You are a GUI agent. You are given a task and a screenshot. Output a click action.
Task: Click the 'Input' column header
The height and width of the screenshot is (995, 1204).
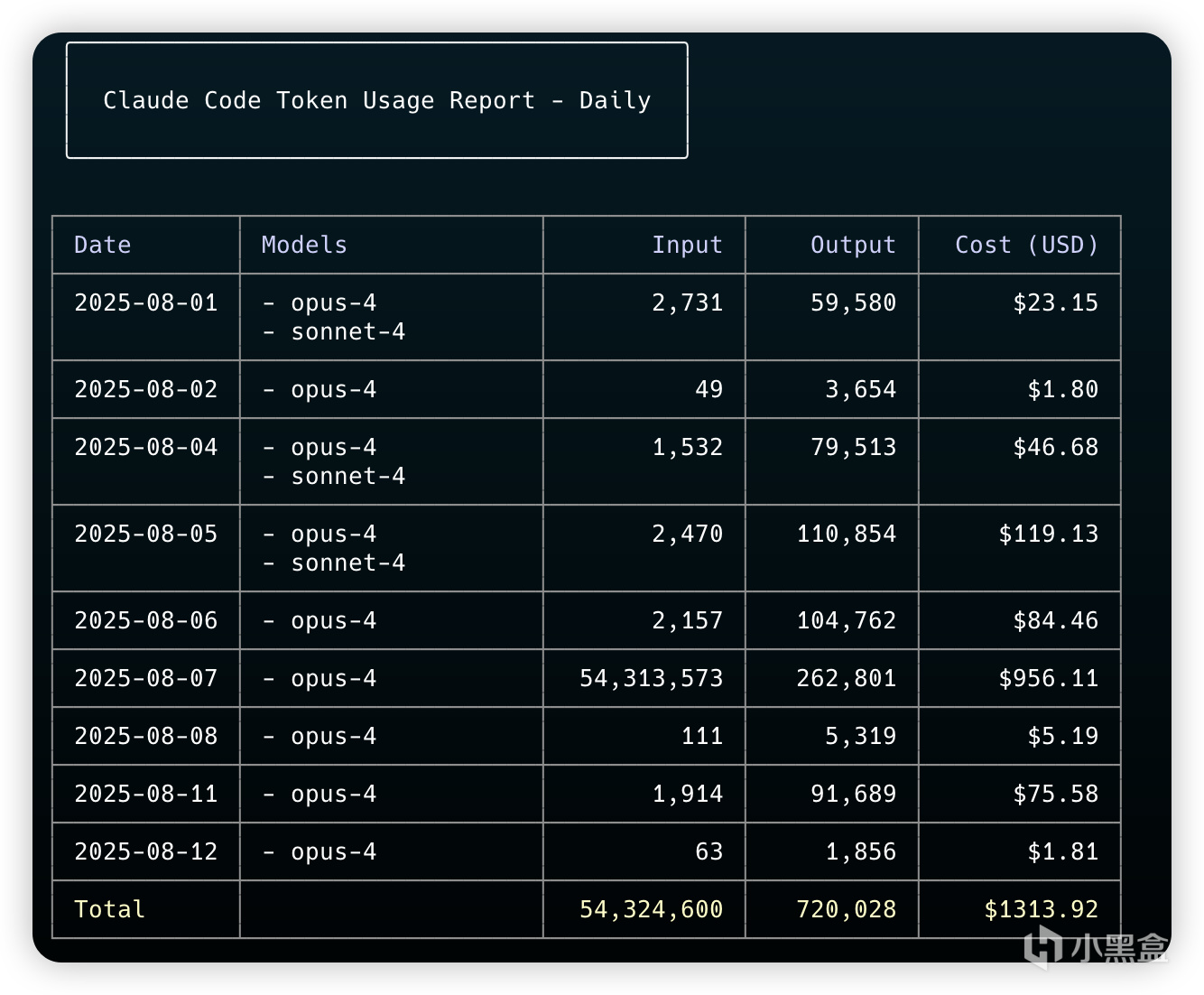688,245
